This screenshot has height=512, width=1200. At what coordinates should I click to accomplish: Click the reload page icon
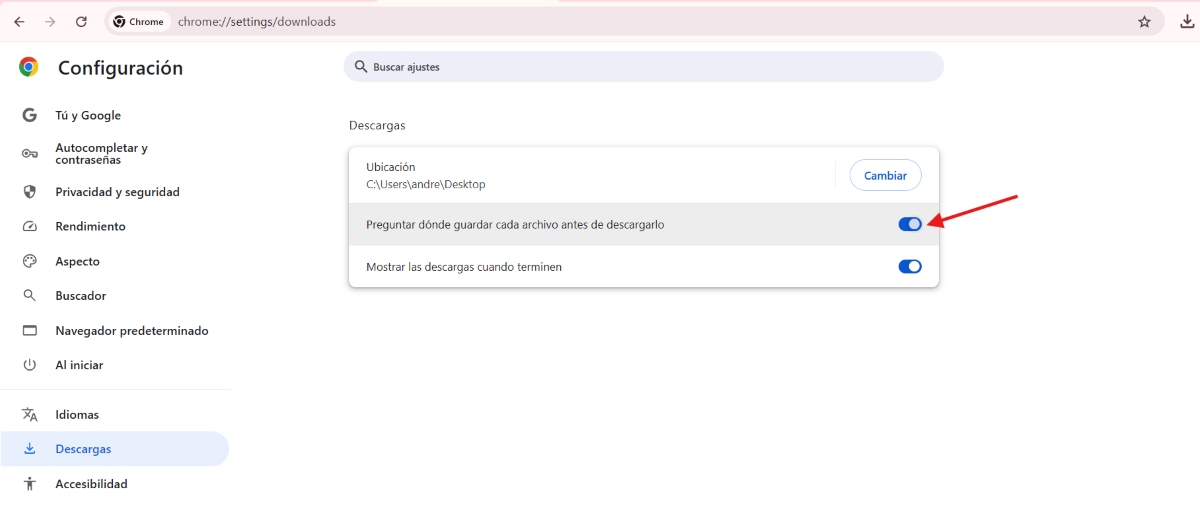point(82,22)
